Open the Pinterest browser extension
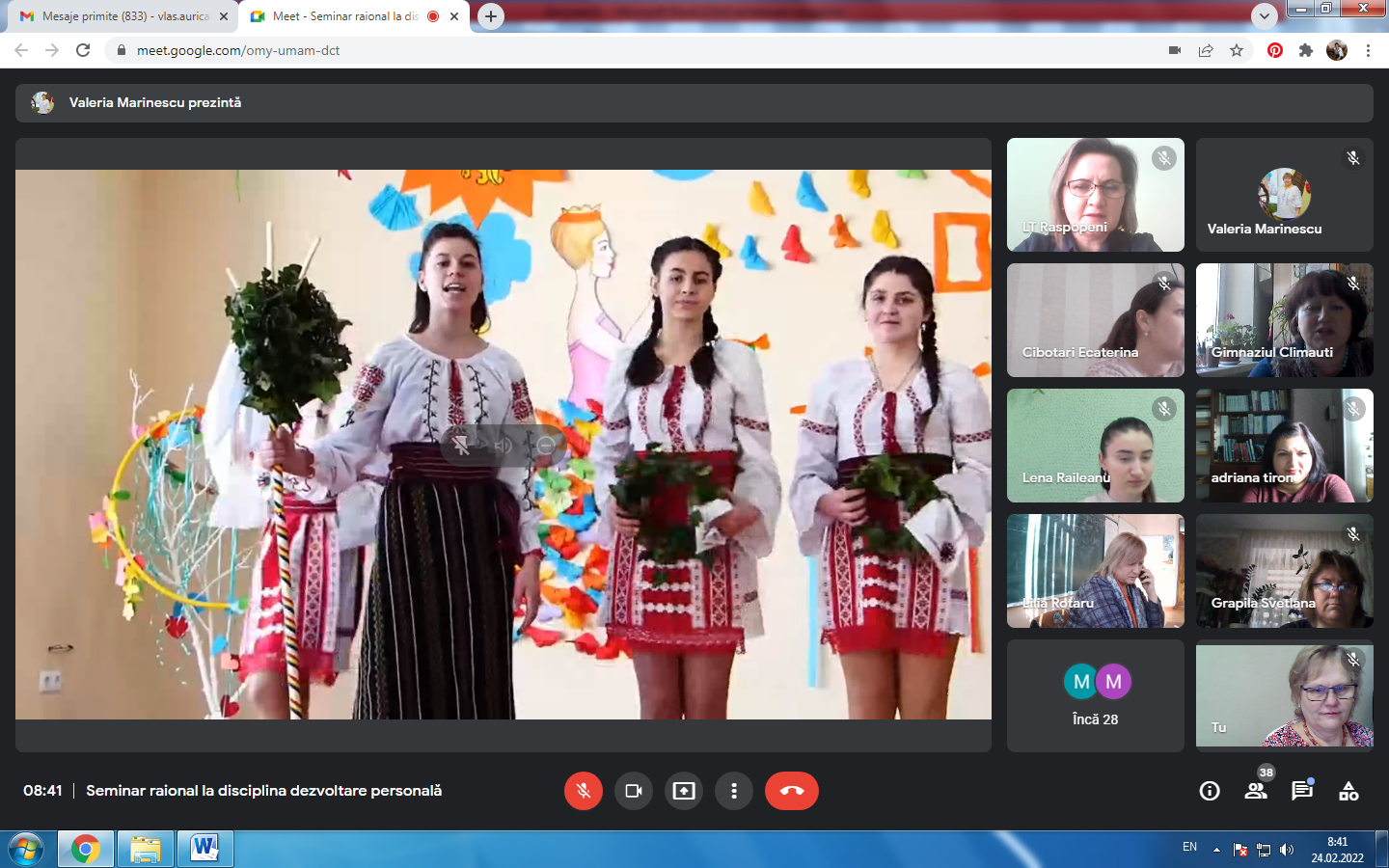 (1275, 50)
